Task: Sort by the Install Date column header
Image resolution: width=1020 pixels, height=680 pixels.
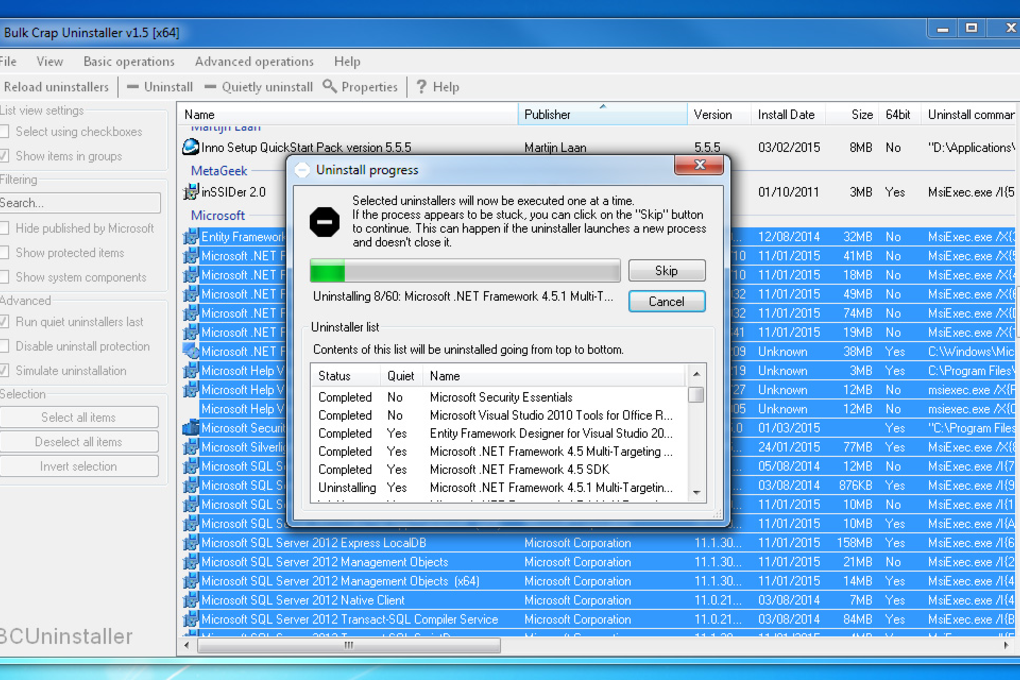Action: click(788, 114)
